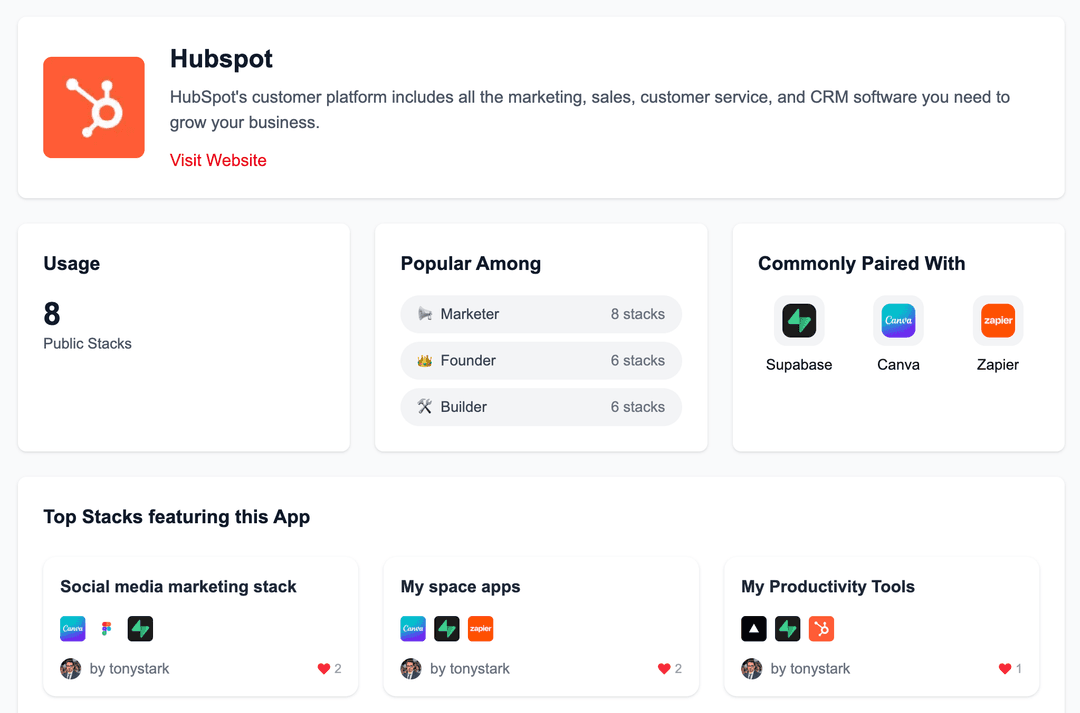Click the '6 stacks' count for Founder

(638, 360)
